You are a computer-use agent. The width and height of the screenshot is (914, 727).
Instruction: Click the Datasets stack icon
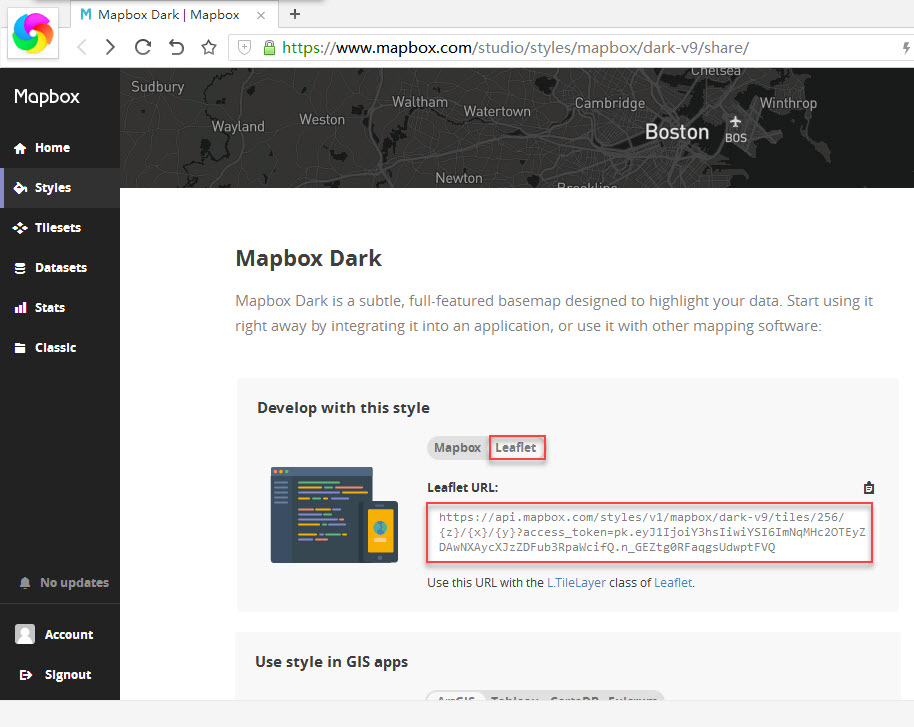point(20,268)
